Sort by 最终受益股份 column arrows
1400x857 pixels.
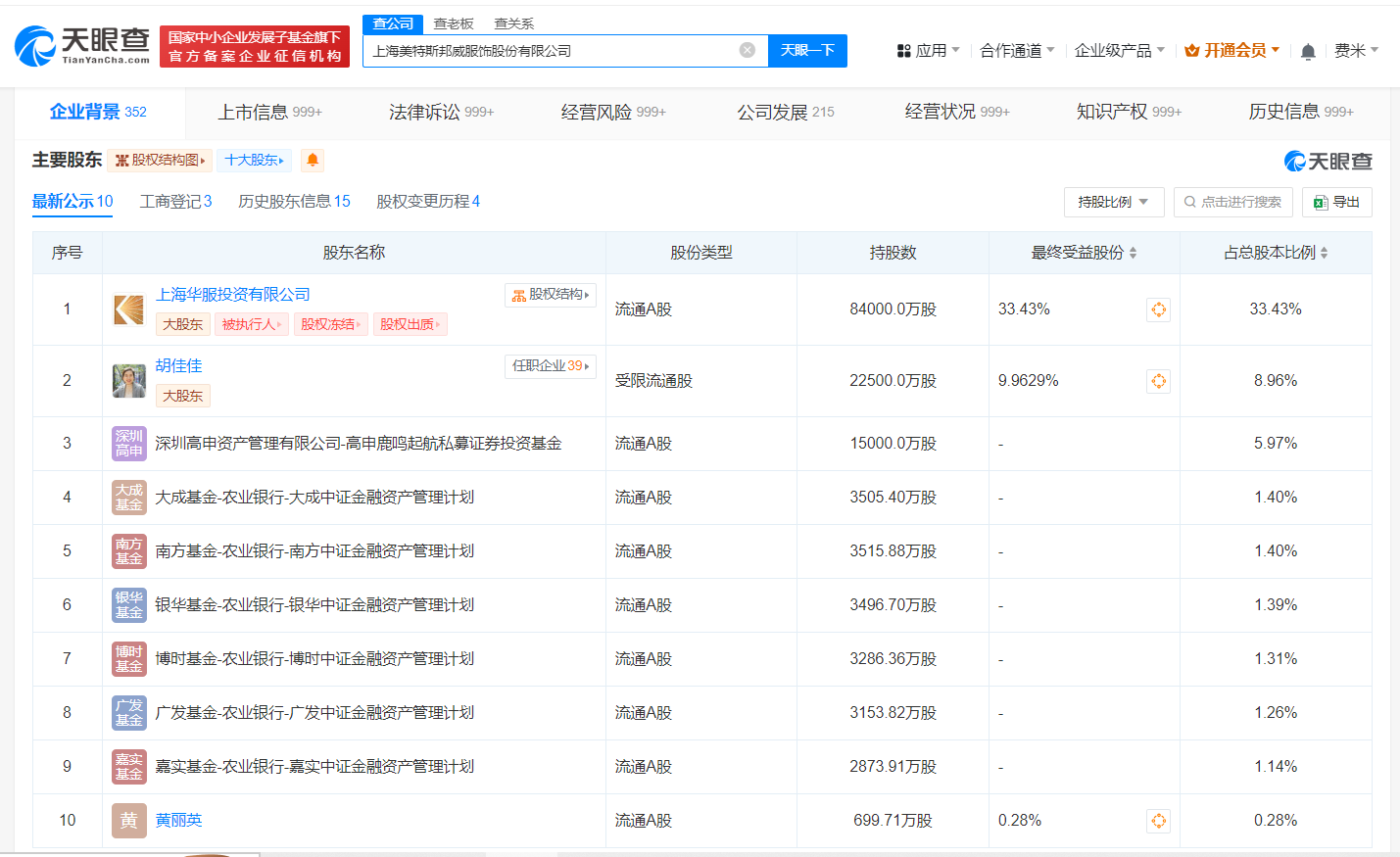coord(1133,253)
